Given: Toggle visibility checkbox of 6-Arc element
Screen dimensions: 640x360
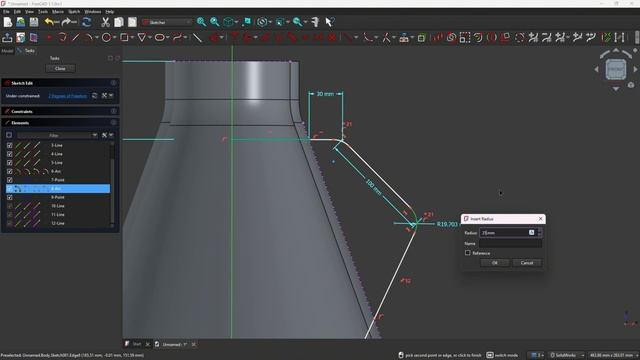Looking at the screenshot, I should click(9, 171).
